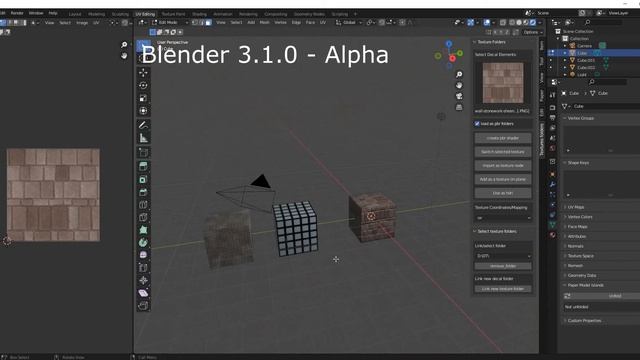The image size is (640, 360).
Task: Click UV editor zoom magnifier icon
Action: point(124,44)
